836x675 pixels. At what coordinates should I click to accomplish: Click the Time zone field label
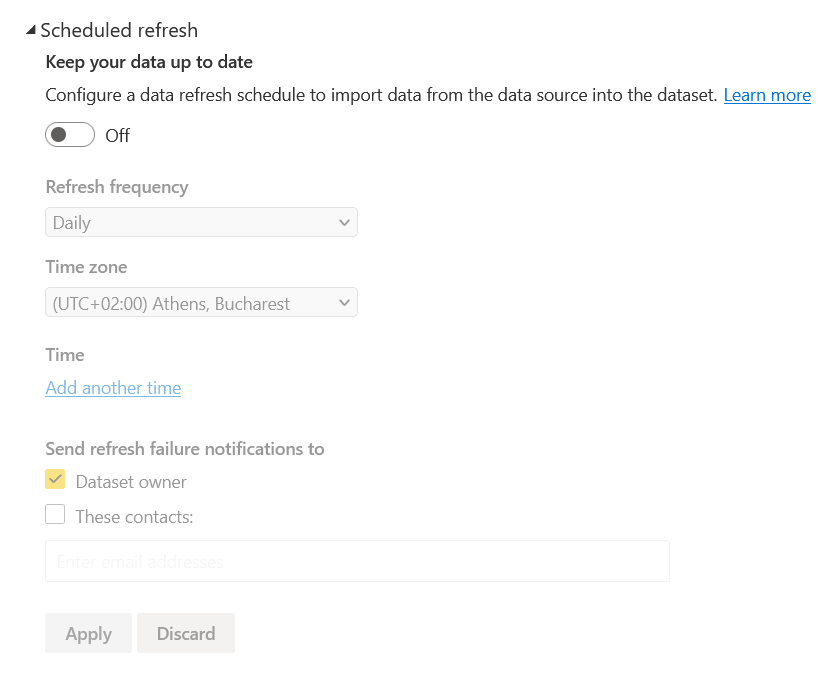coord(86,267)
